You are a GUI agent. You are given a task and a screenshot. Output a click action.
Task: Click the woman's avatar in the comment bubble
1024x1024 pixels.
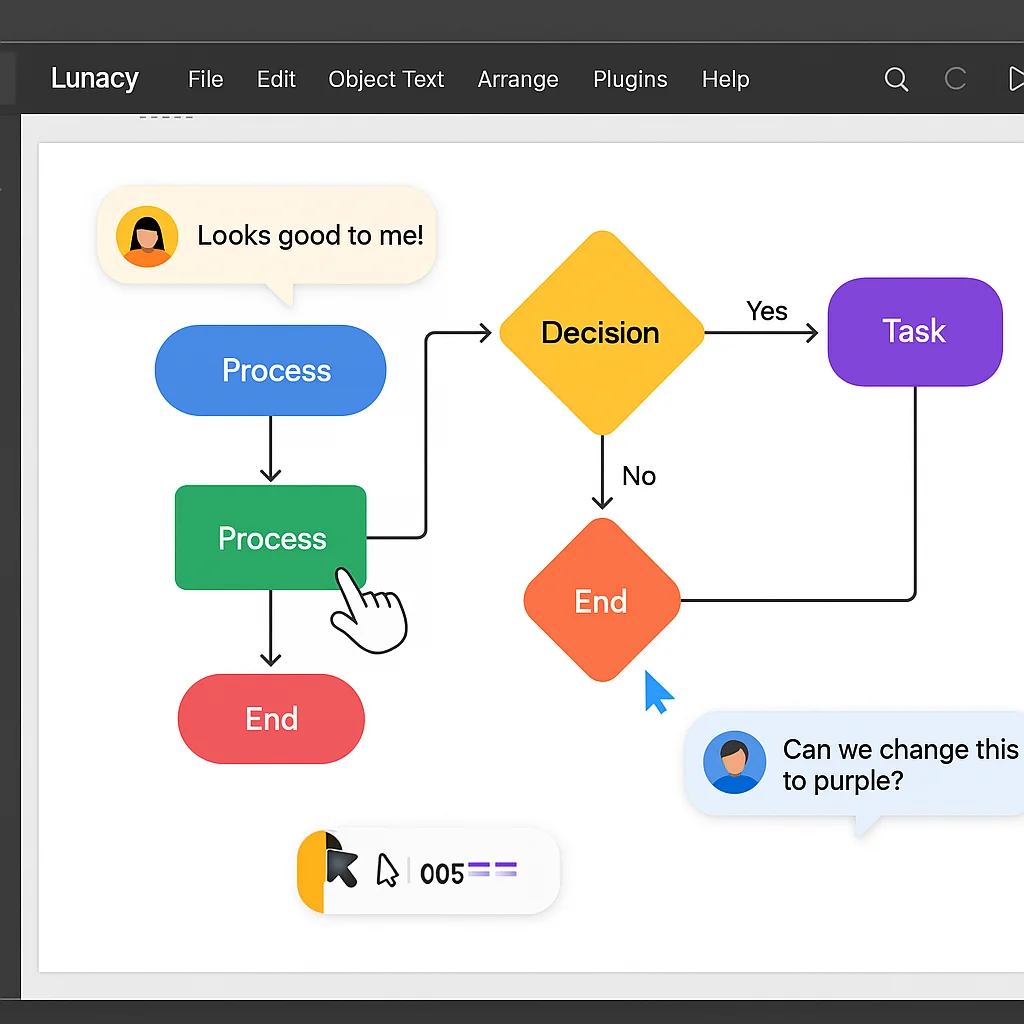coord(147,237)
